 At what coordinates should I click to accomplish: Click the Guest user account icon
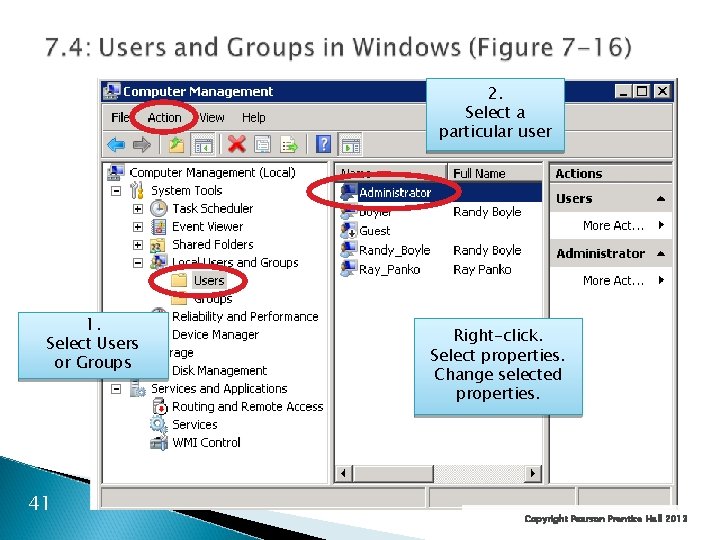(x=349, y=231)
